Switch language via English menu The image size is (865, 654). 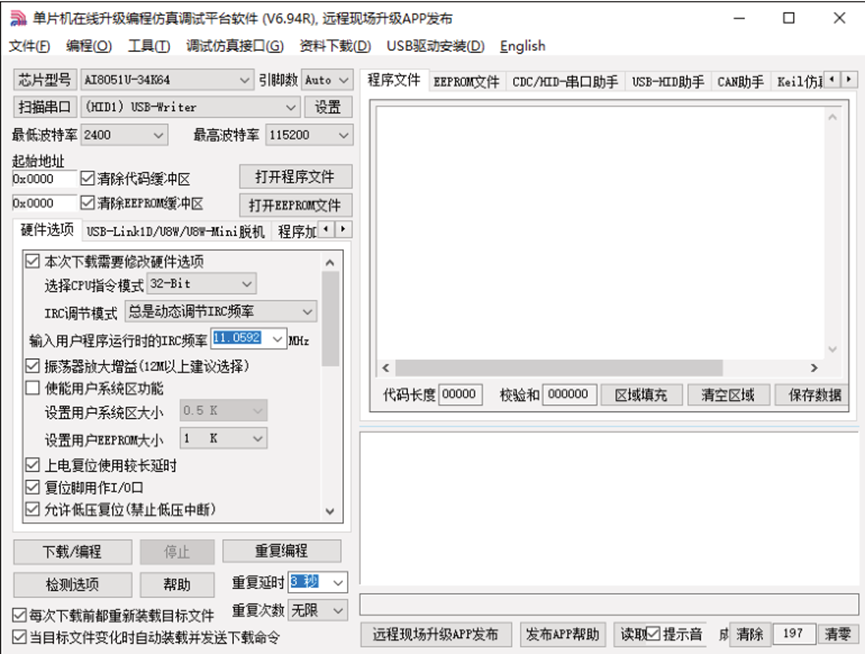coord(522,46)
